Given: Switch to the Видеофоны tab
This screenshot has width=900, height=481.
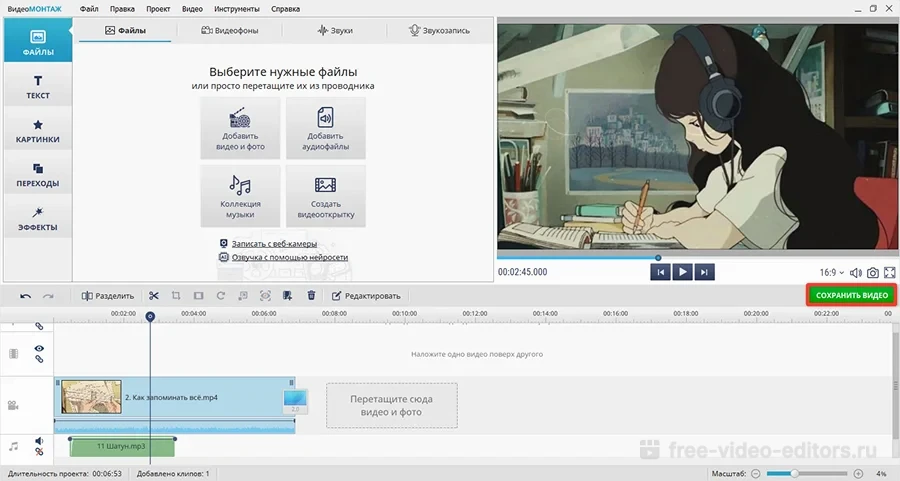Looking at the screenshot, I should [229, 31].
